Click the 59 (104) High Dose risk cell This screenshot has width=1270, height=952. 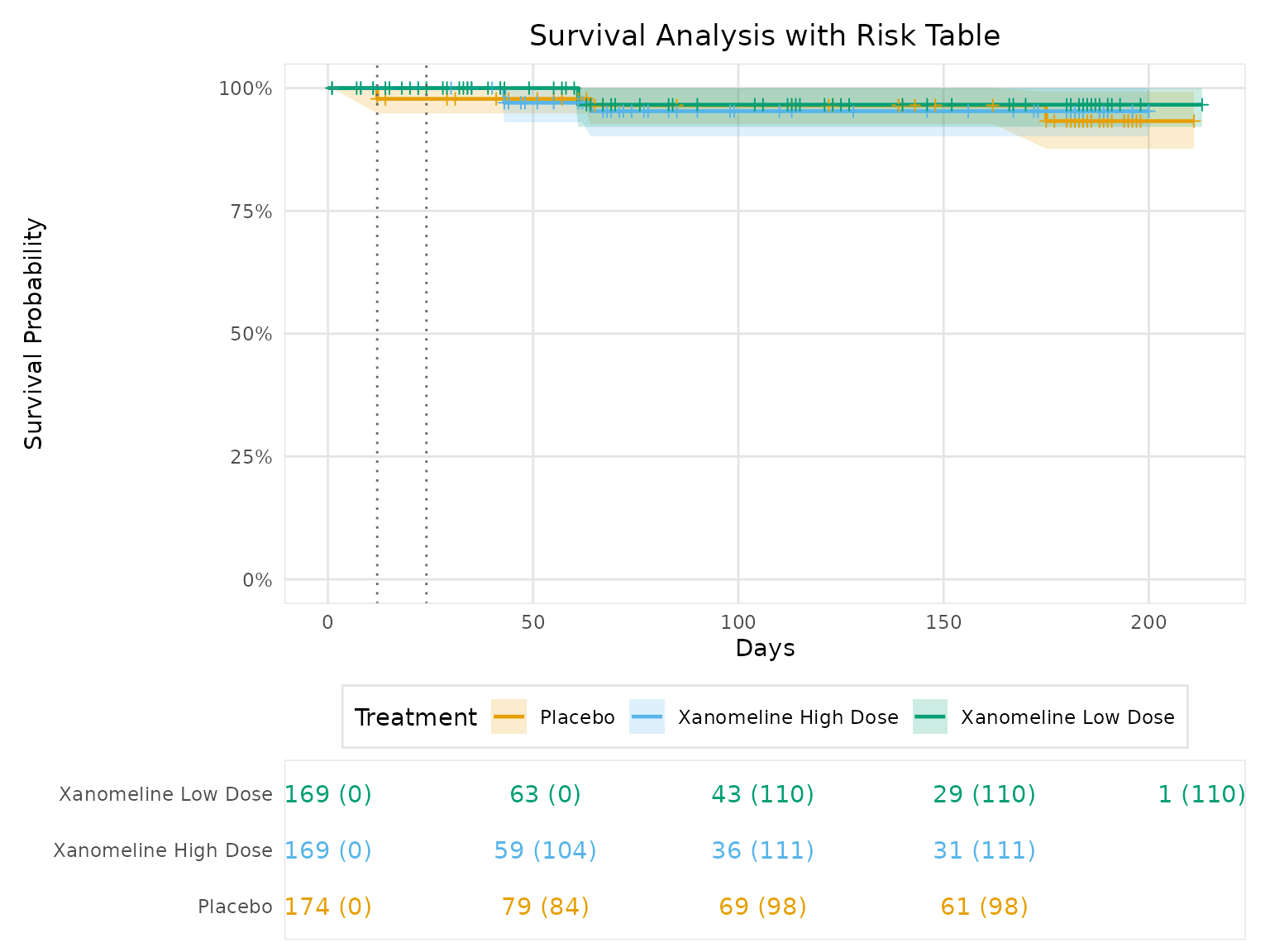[x=545, y=850]
